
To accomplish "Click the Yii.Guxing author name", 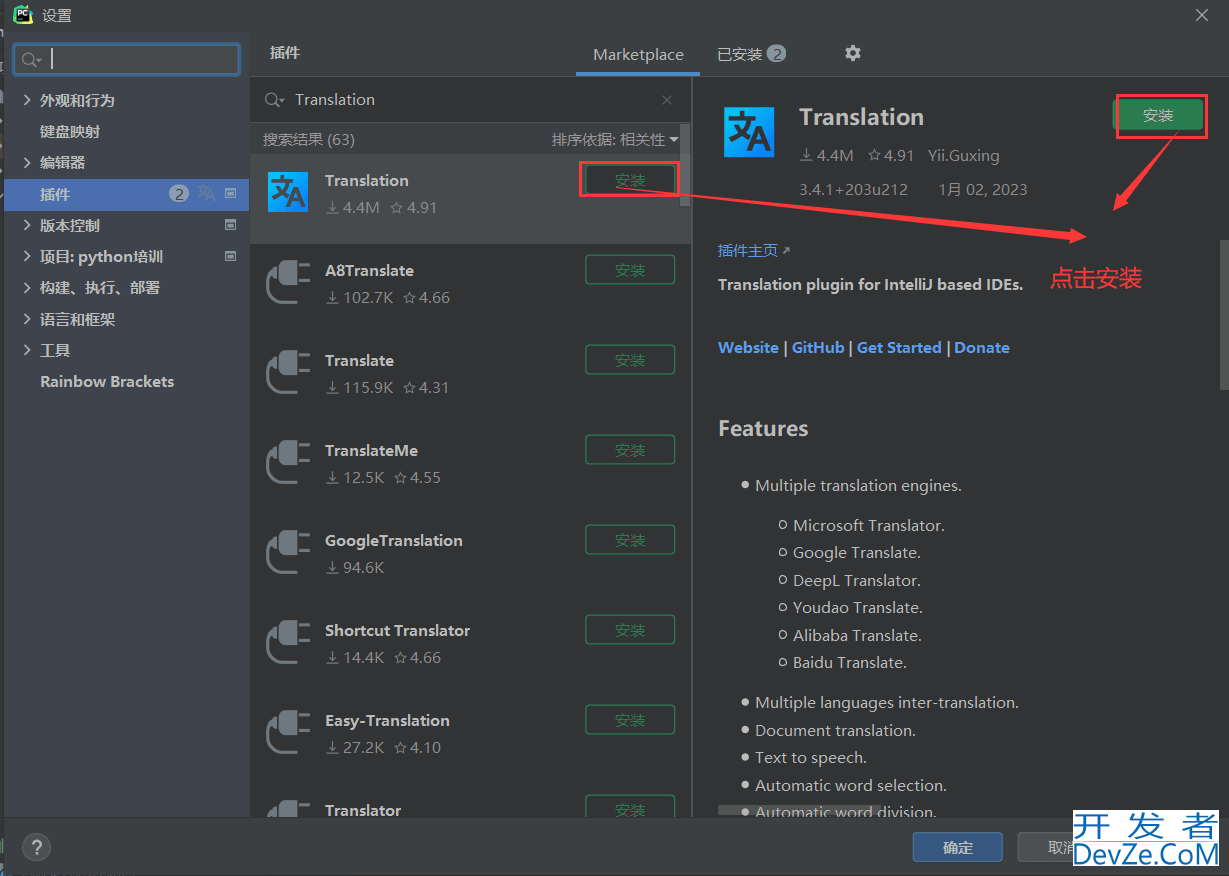I will click(x=963, y=155).
